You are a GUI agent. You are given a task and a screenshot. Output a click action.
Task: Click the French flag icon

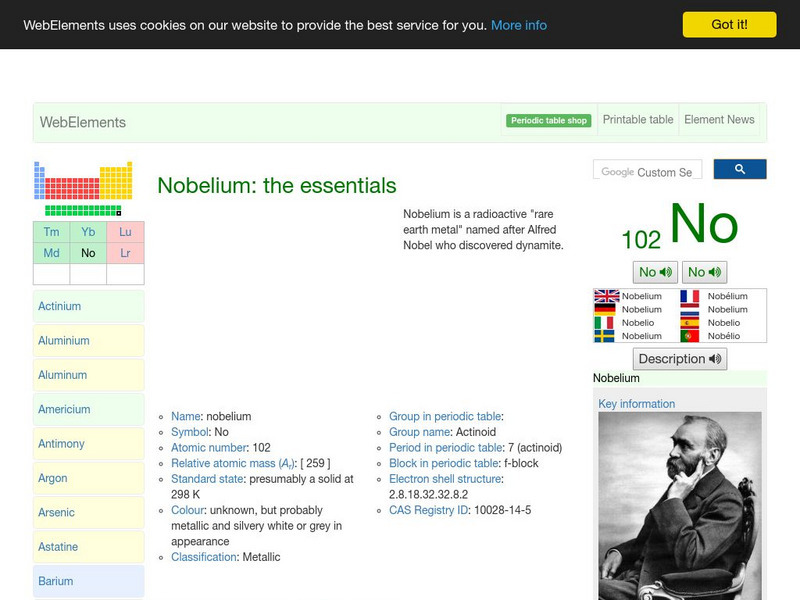point(690,296)
